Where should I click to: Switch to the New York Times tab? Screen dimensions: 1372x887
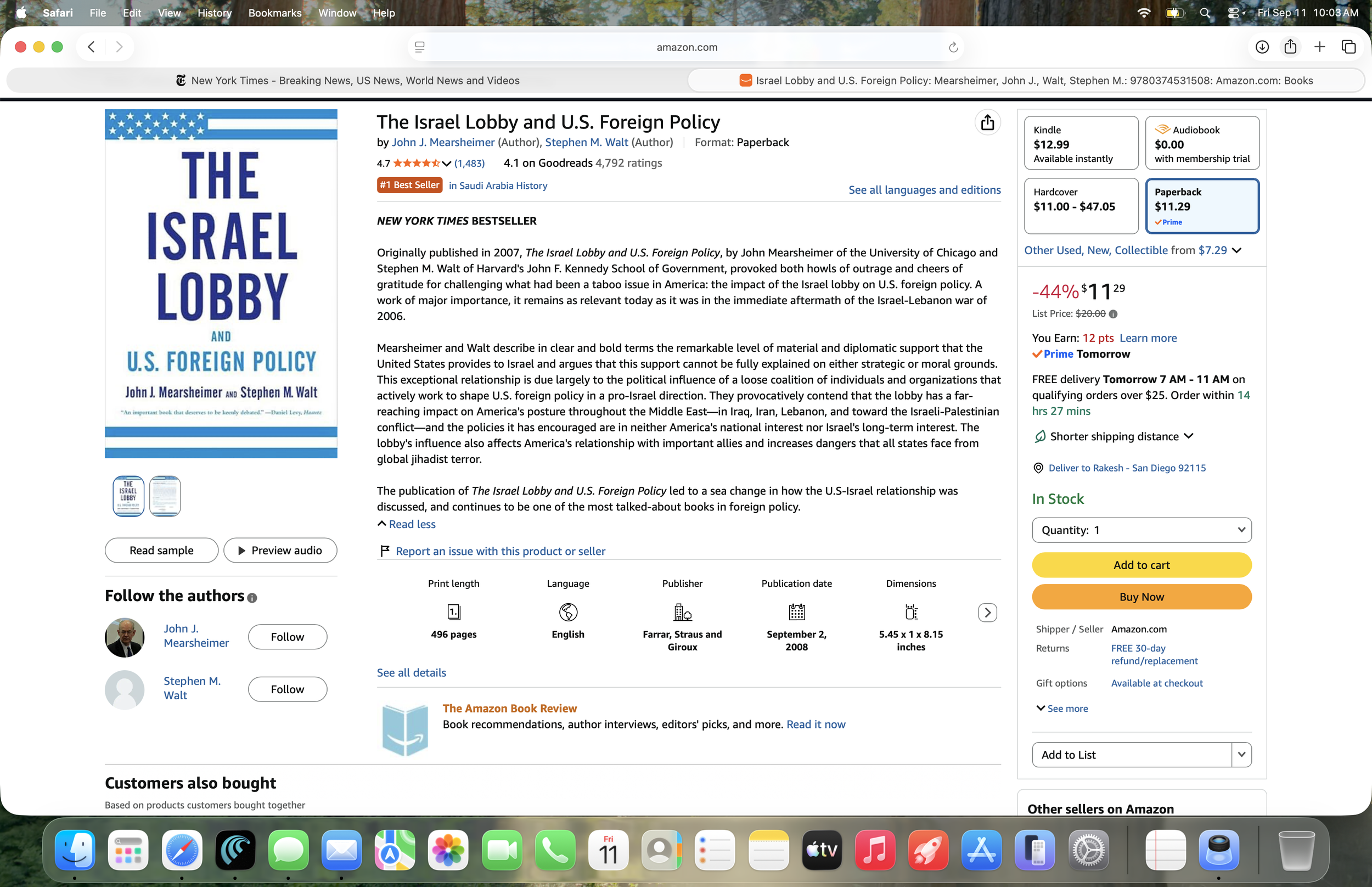pos(347,81)
